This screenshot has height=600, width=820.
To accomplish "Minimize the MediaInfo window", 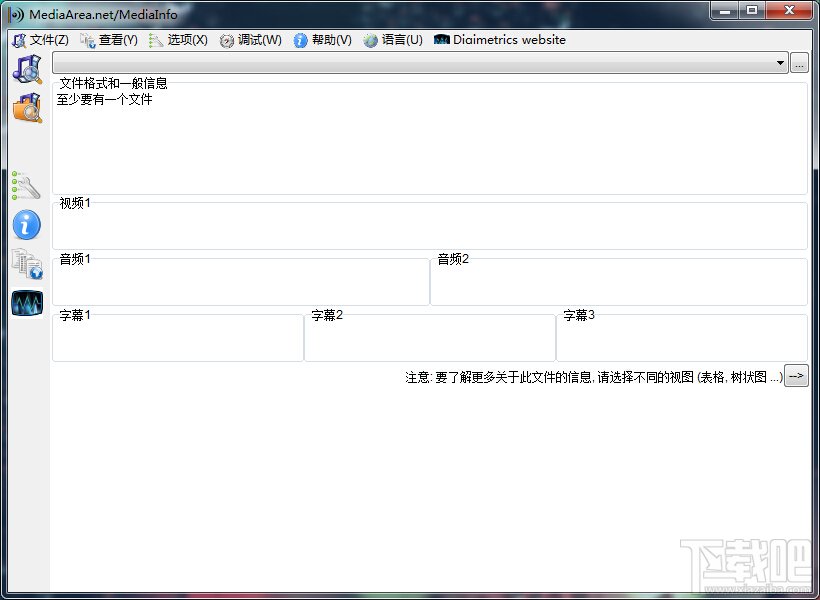I will tap(725, 10).
